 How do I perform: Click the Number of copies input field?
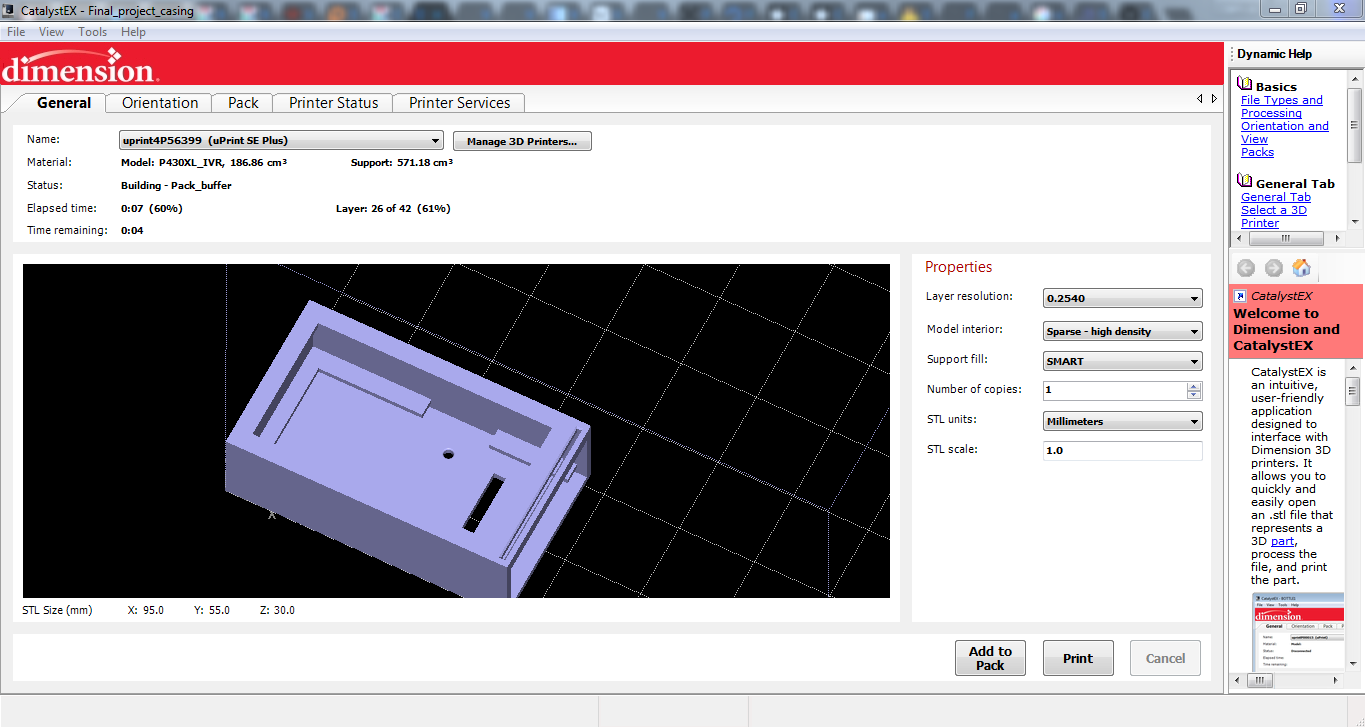point(1114,390)
